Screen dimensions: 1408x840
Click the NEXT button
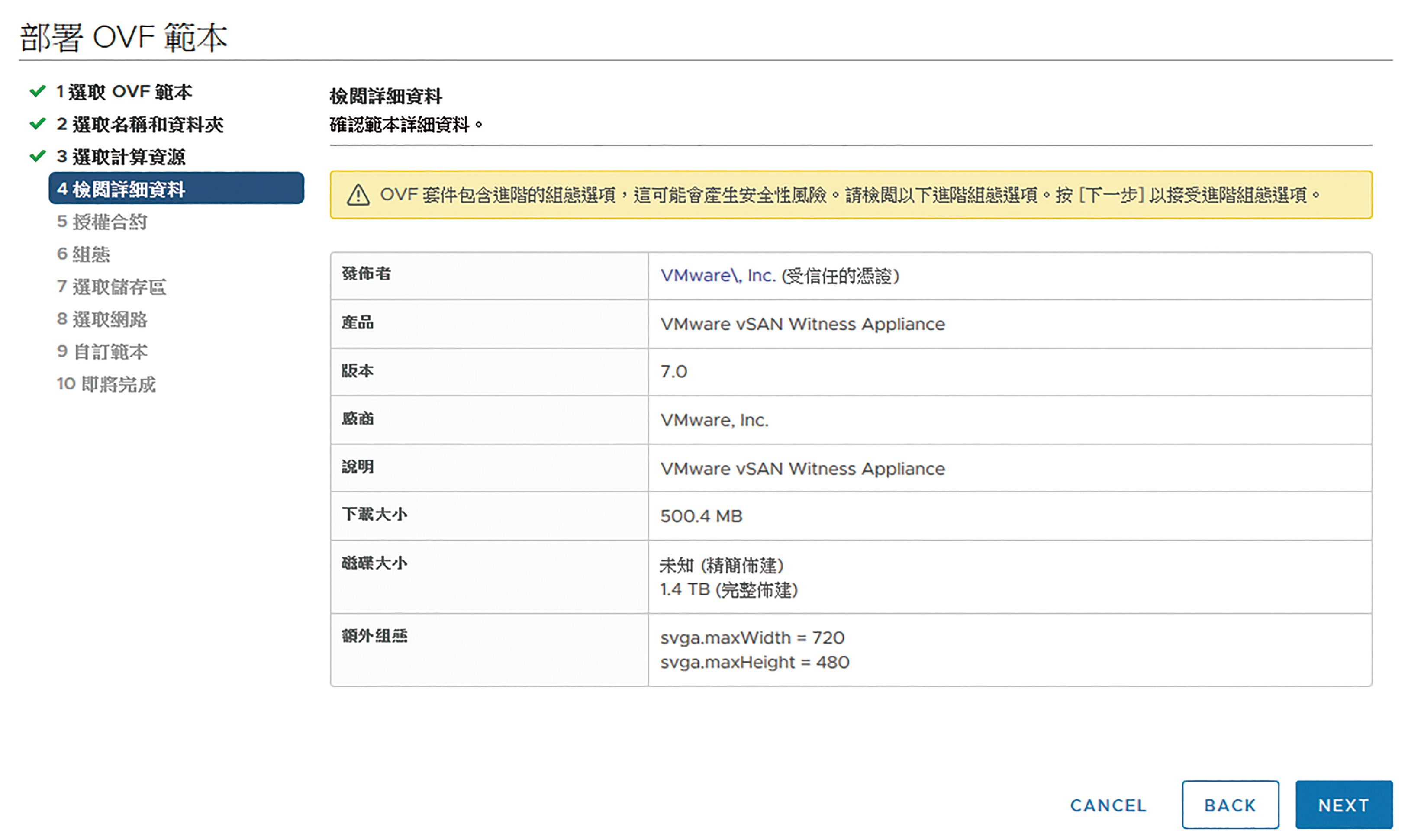pyautogui.click(x=1343, y=805)
